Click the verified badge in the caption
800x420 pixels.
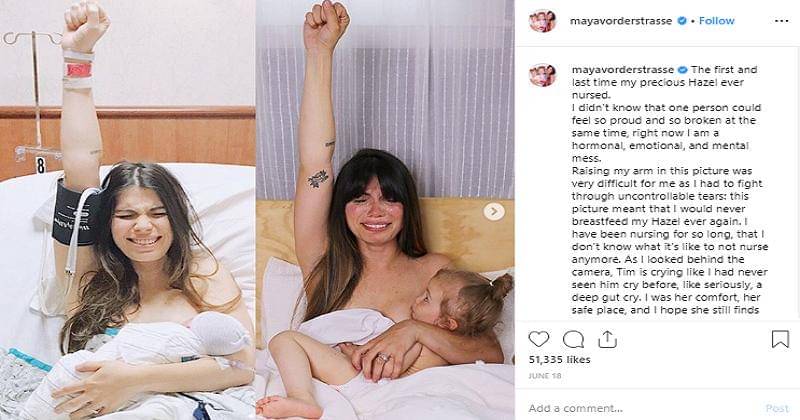682,70
